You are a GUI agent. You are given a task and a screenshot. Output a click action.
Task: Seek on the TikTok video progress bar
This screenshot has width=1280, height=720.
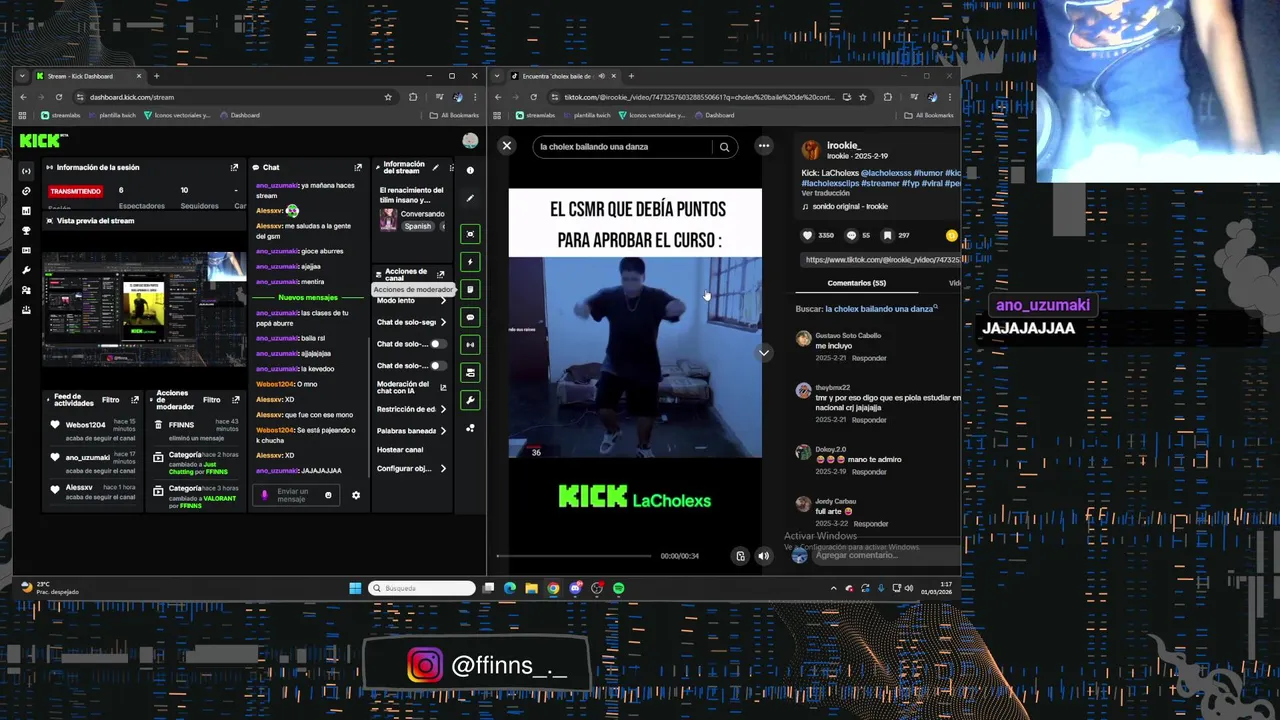(x=574, y=556)
